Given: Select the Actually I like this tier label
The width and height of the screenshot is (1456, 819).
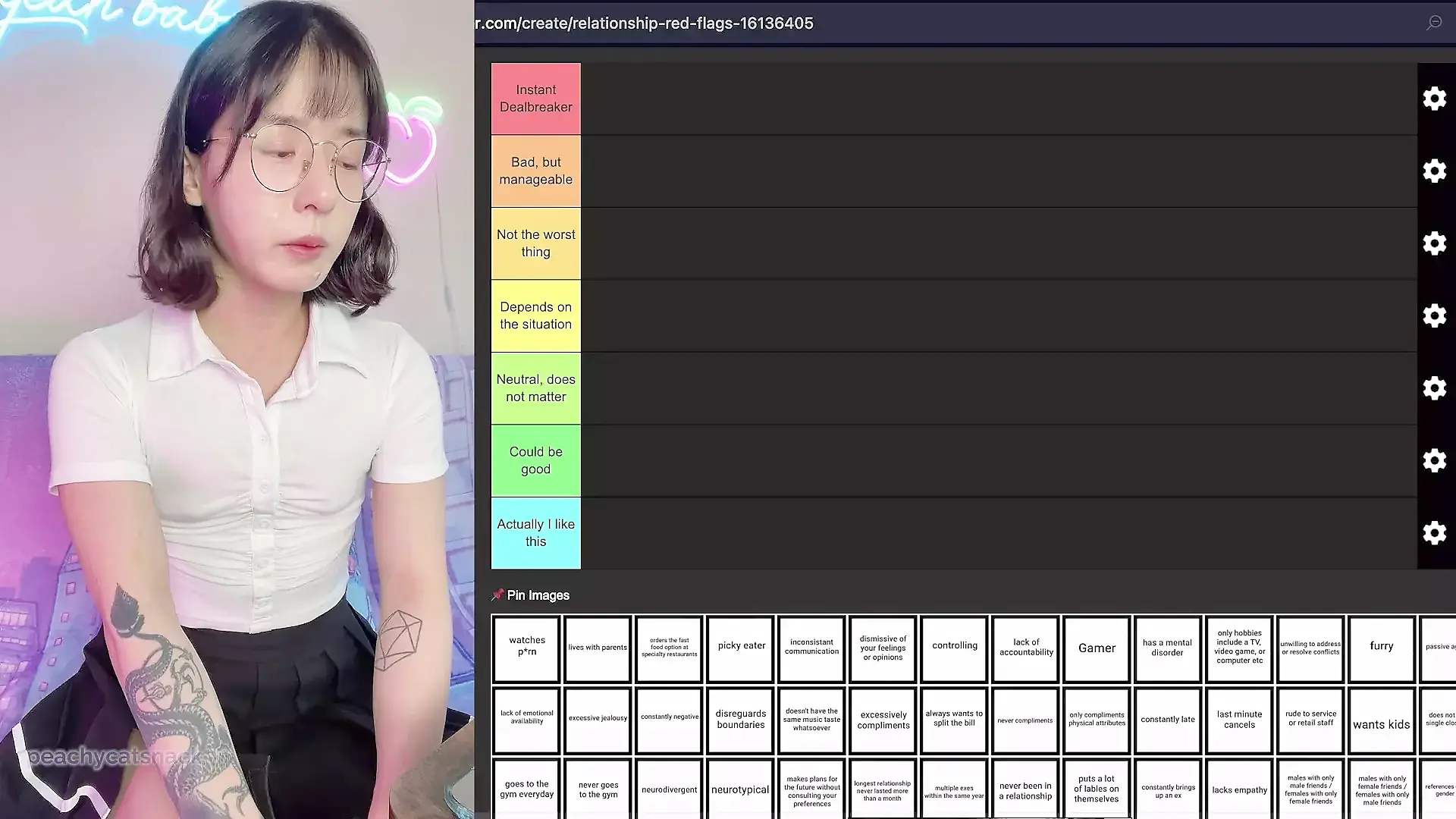Looking at the screenshot, I should coord(535,533).
